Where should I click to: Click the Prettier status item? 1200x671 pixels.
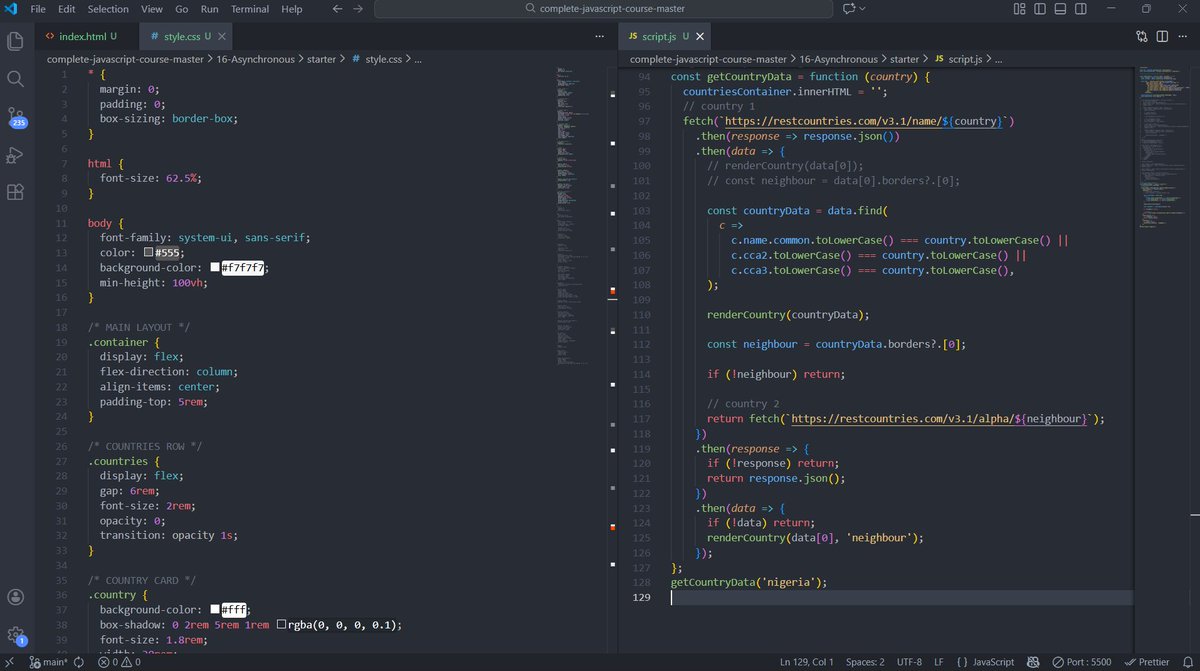(1146, 662)
